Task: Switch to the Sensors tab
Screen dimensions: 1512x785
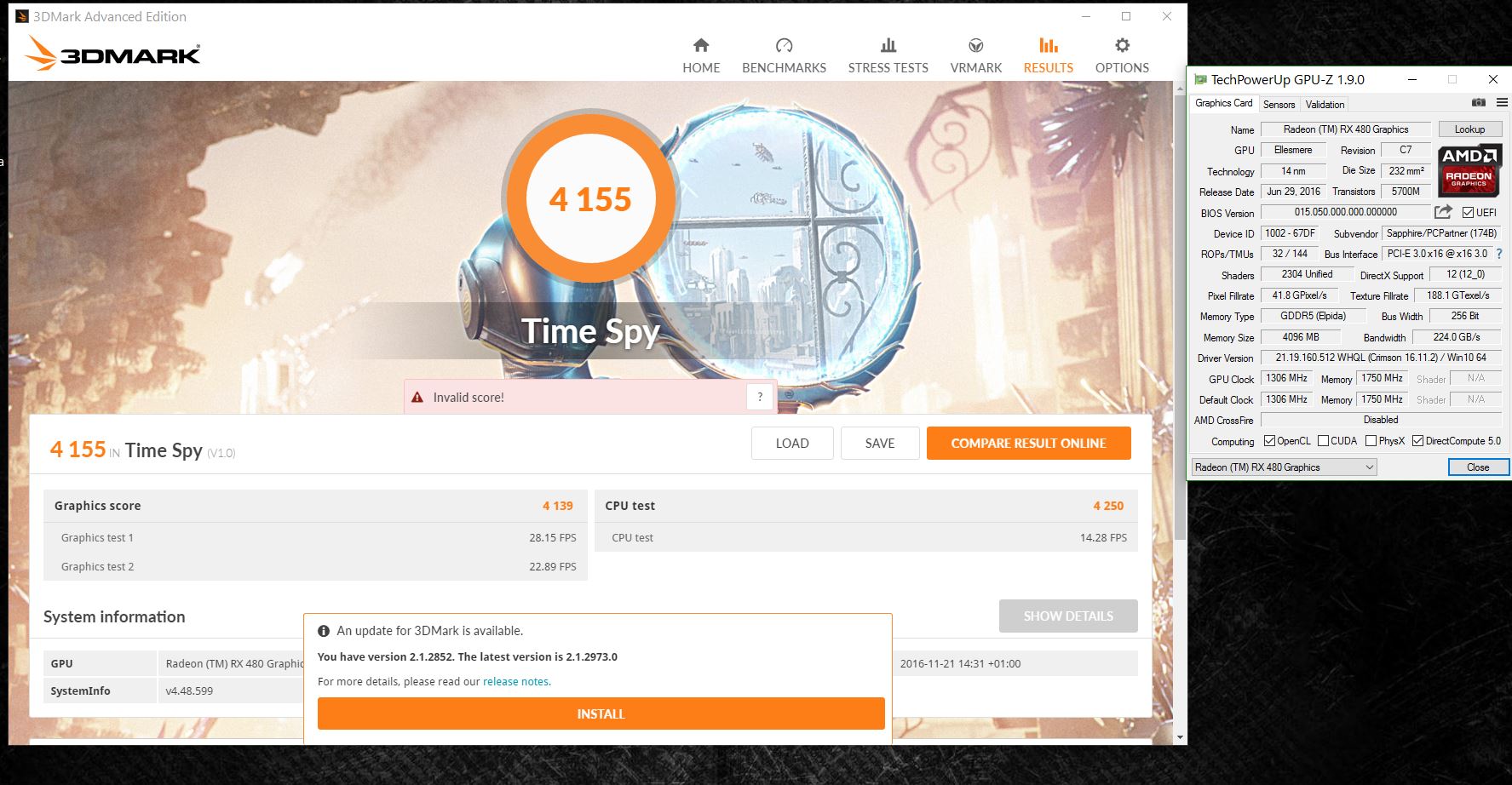Action: (1279, 105)
